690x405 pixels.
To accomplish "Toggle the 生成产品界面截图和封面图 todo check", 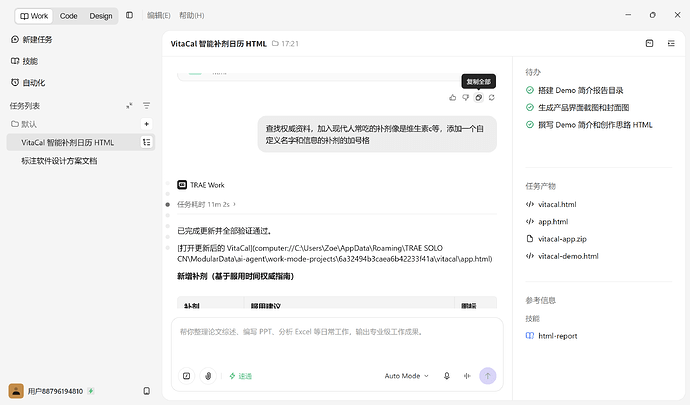I will pyautogui.click(x=530, y=107).
